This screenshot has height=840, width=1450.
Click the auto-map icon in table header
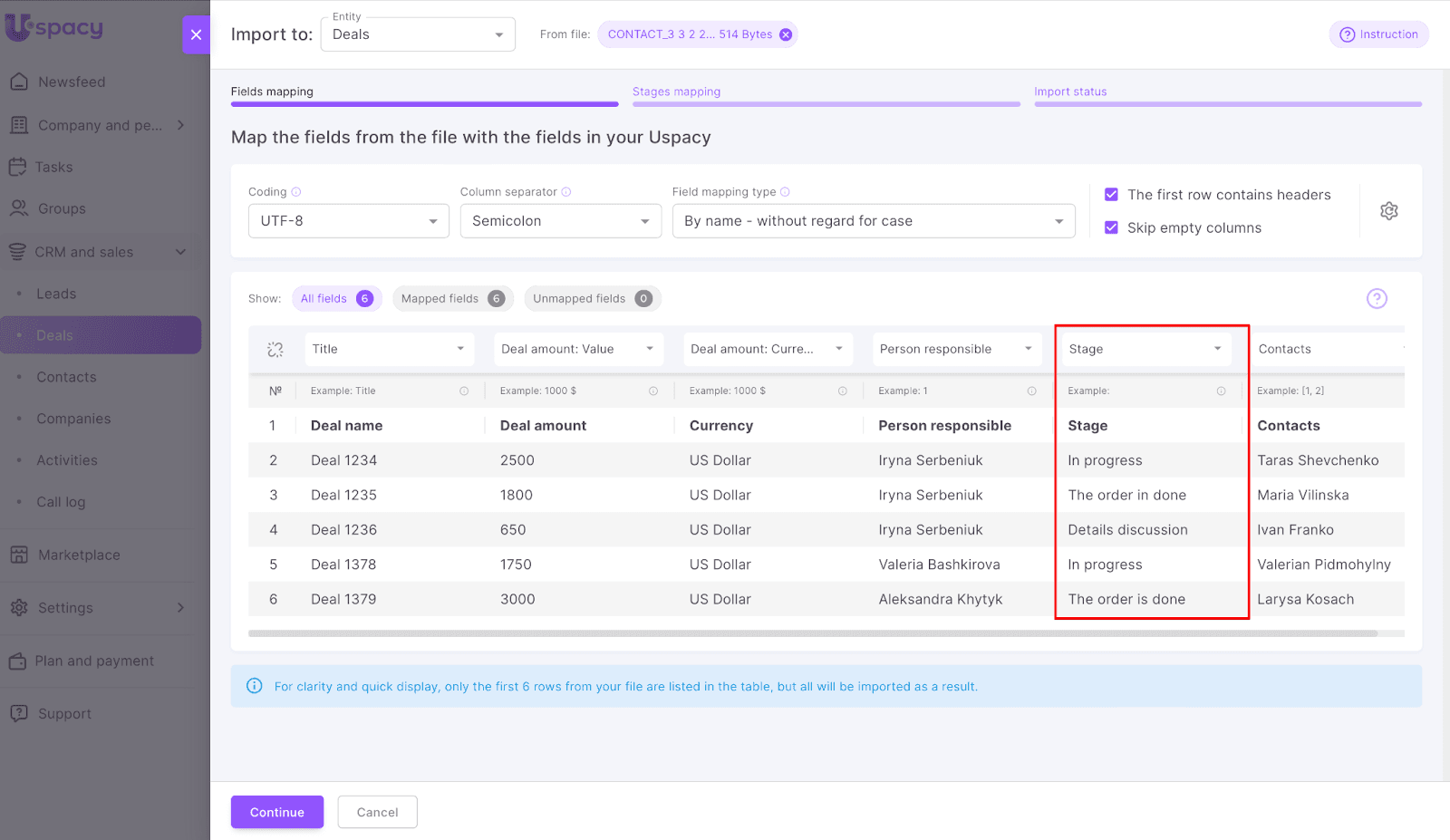point(275,350)
